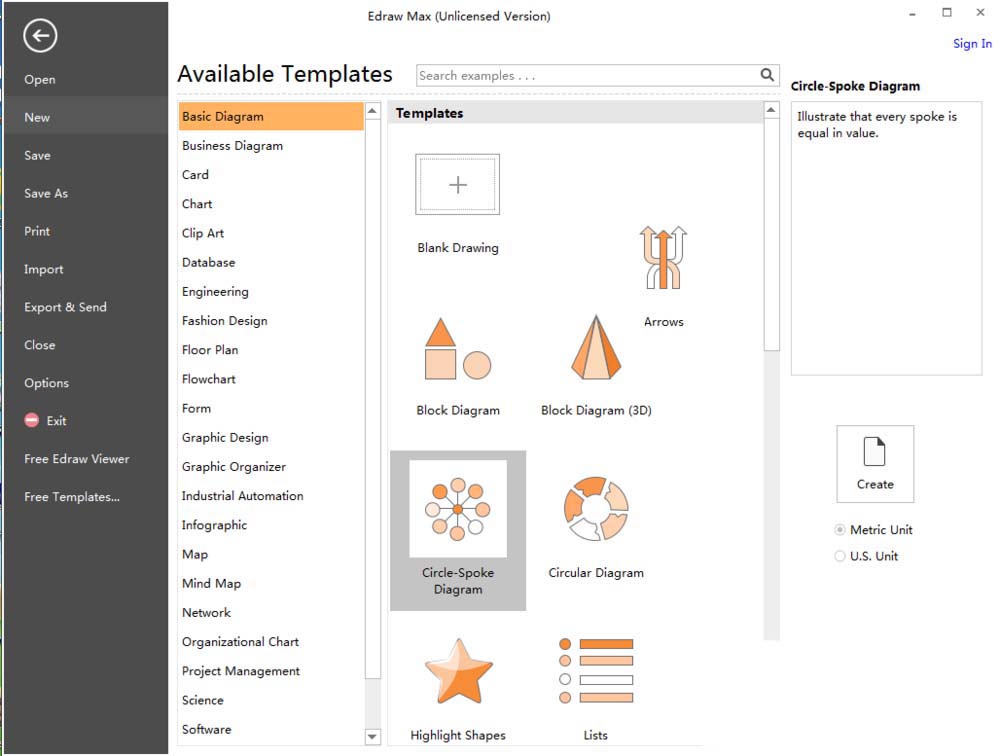The image size is (1000, 756).
Task: Choose the Circular Diagram template icon
Action: coord(596,509)
